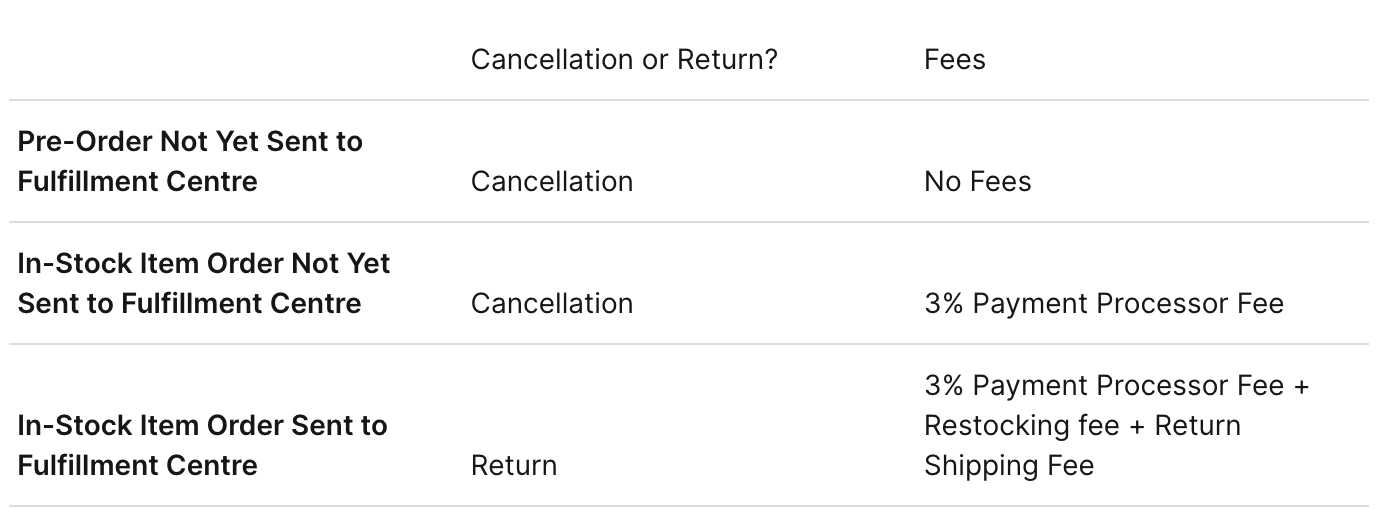Click the "In-Stock Item Order Not Yet" row label
The image size is (1390, 508).
[x=204, y=264]
